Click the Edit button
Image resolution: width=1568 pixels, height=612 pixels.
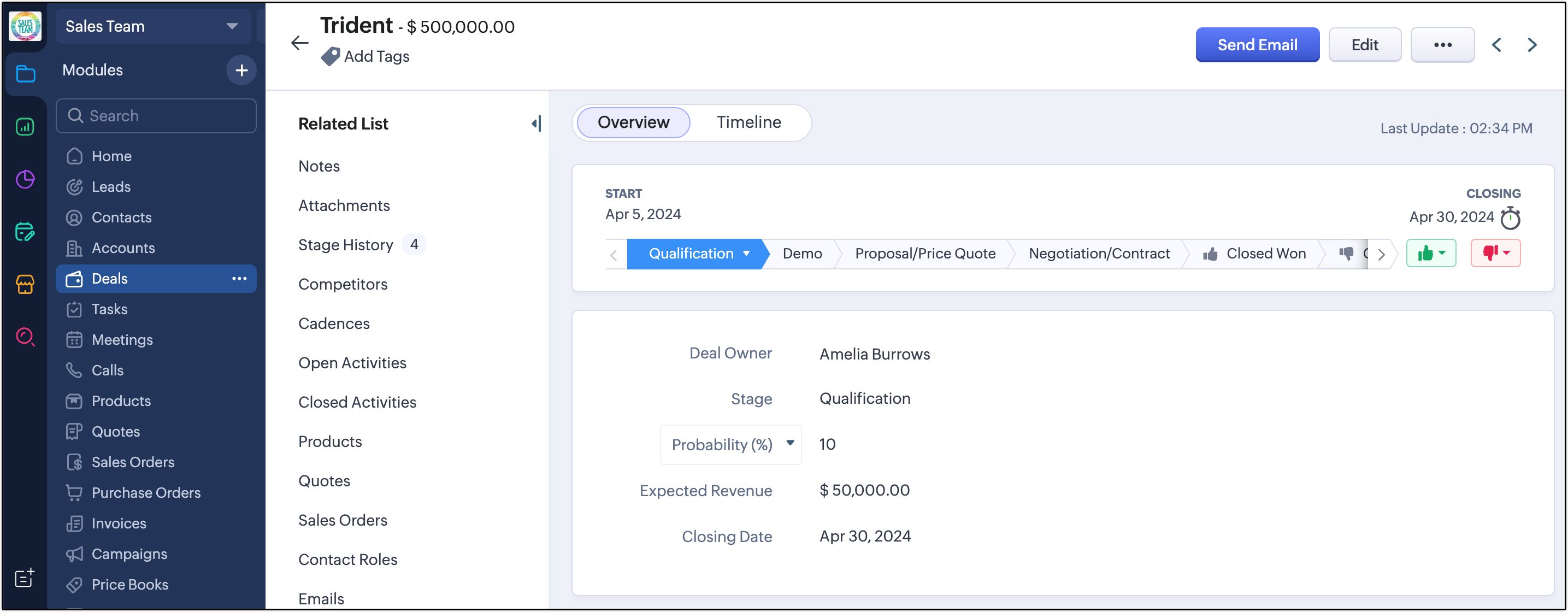[x=1364, y=45]
